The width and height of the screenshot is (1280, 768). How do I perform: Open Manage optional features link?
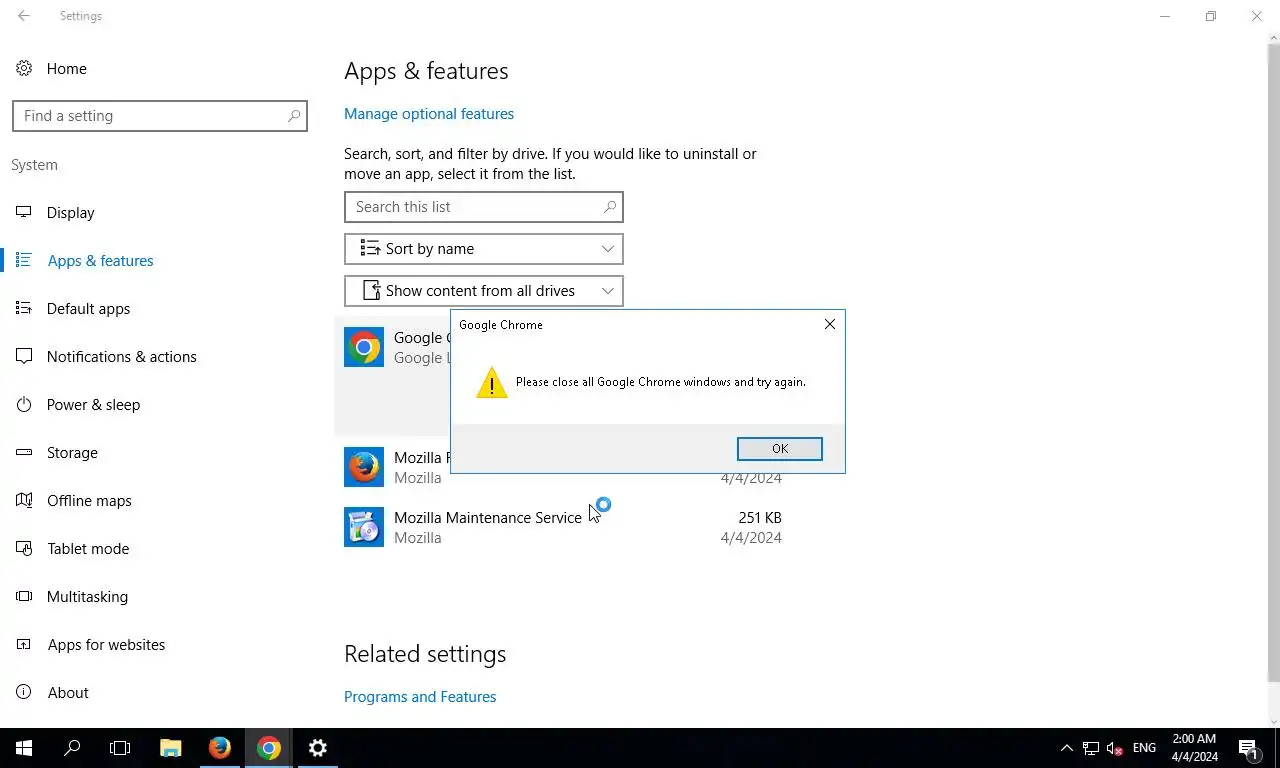pyautogui.click(x=429, y=114)
